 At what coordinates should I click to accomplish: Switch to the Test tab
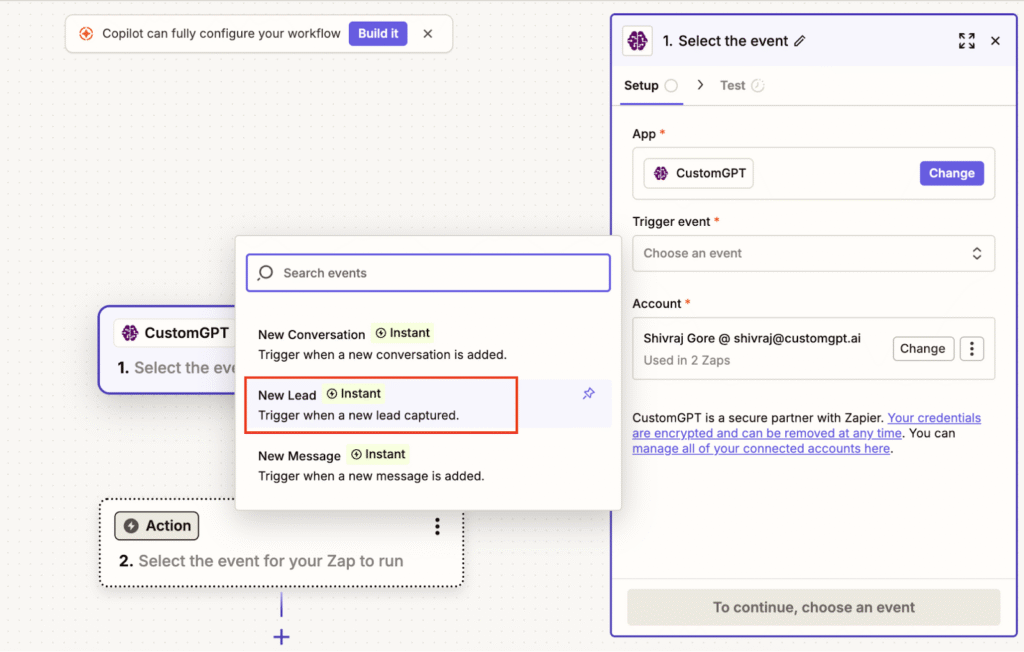(732, 86)
